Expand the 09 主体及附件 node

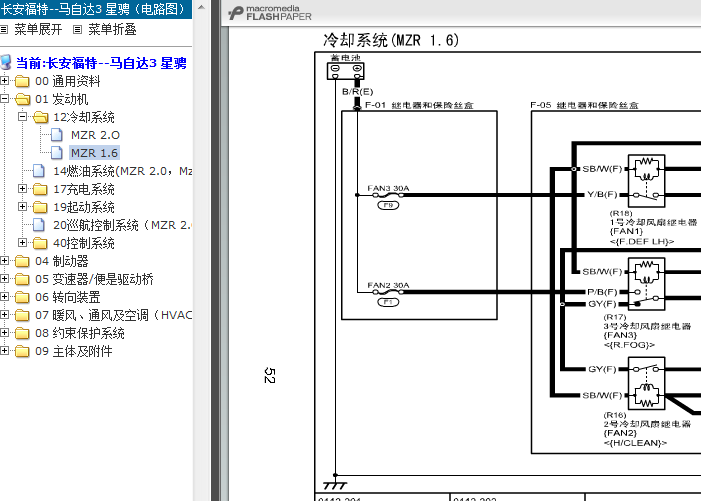(4, 351)
